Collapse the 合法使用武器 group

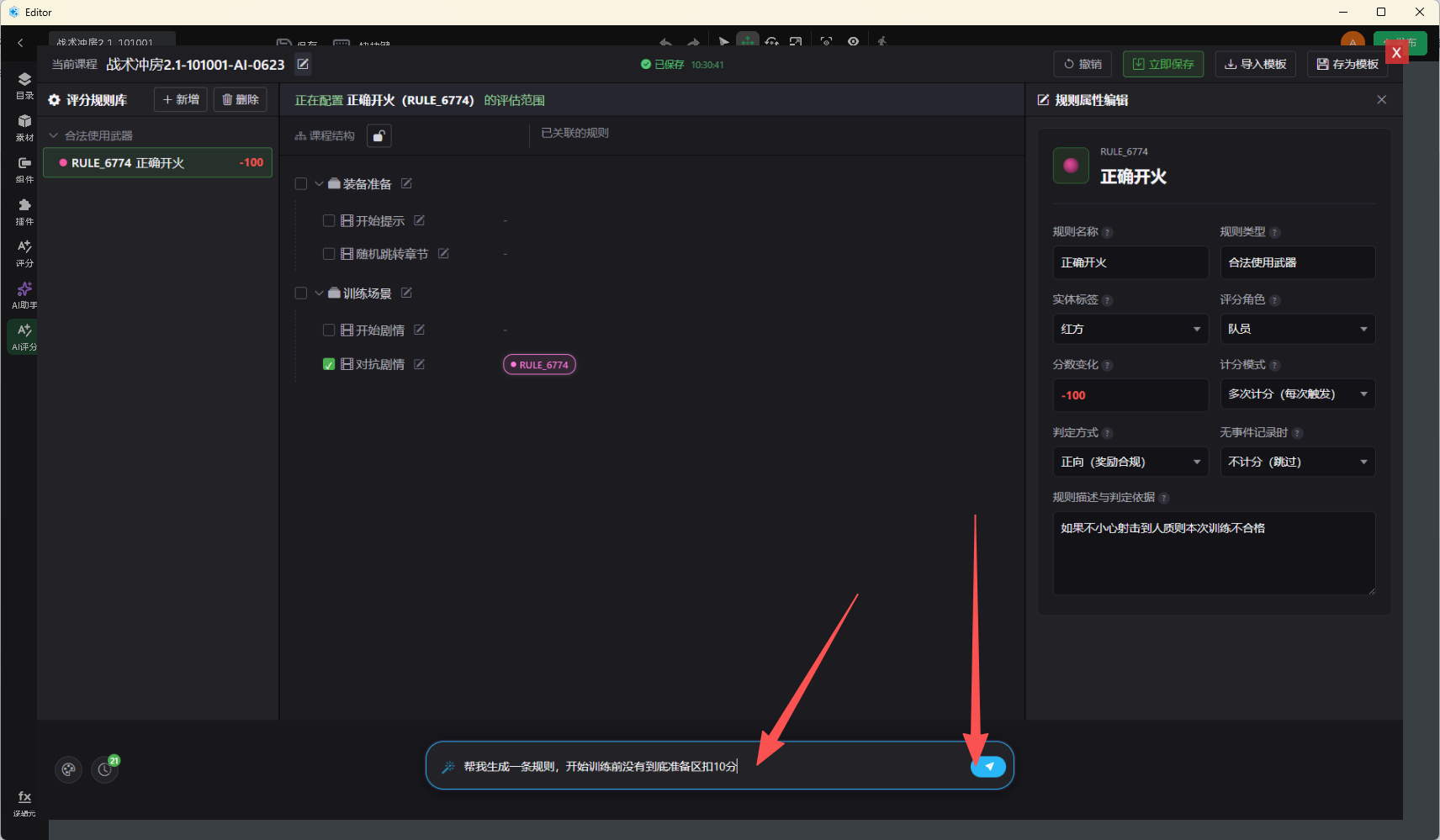tap(54, 135)
